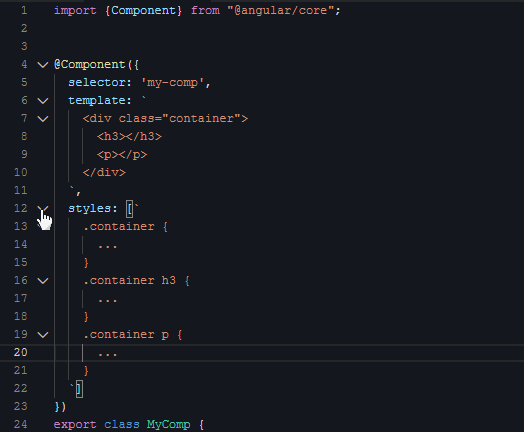524x432 pixels.
Task: Fold the .container p rule at line 19
Action: 43,335
